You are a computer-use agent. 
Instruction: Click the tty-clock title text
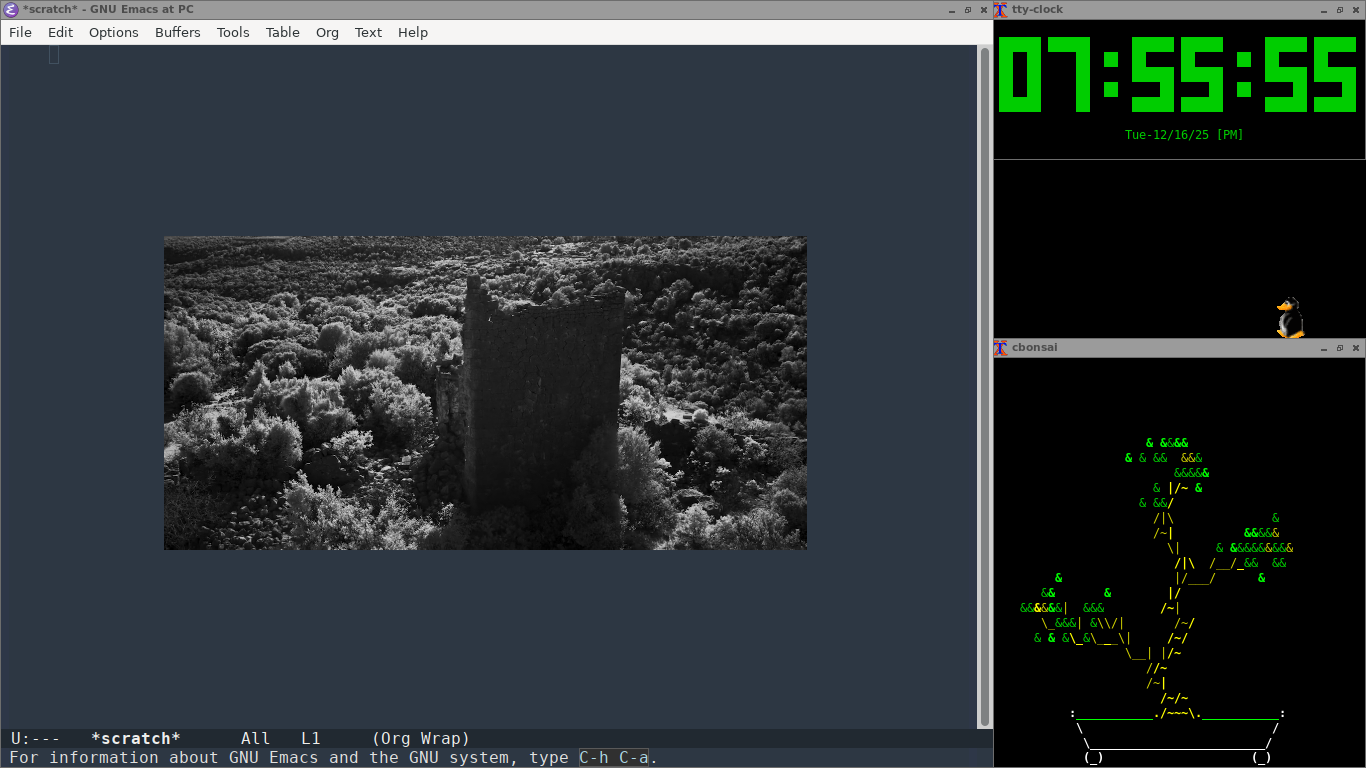click(x=1037, y=10)
